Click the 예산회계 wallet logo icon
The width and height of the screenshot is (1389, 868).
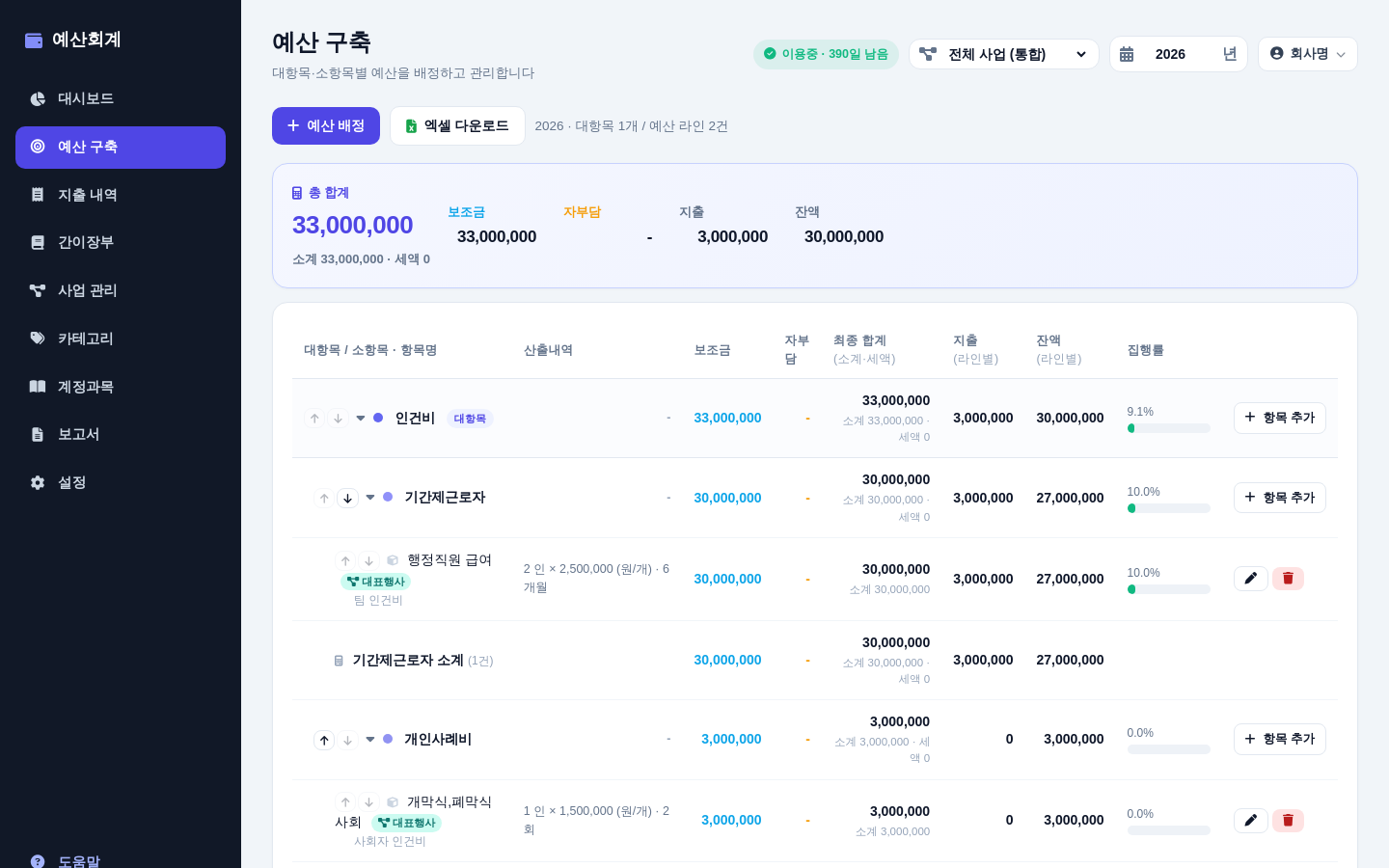(34, 41)
